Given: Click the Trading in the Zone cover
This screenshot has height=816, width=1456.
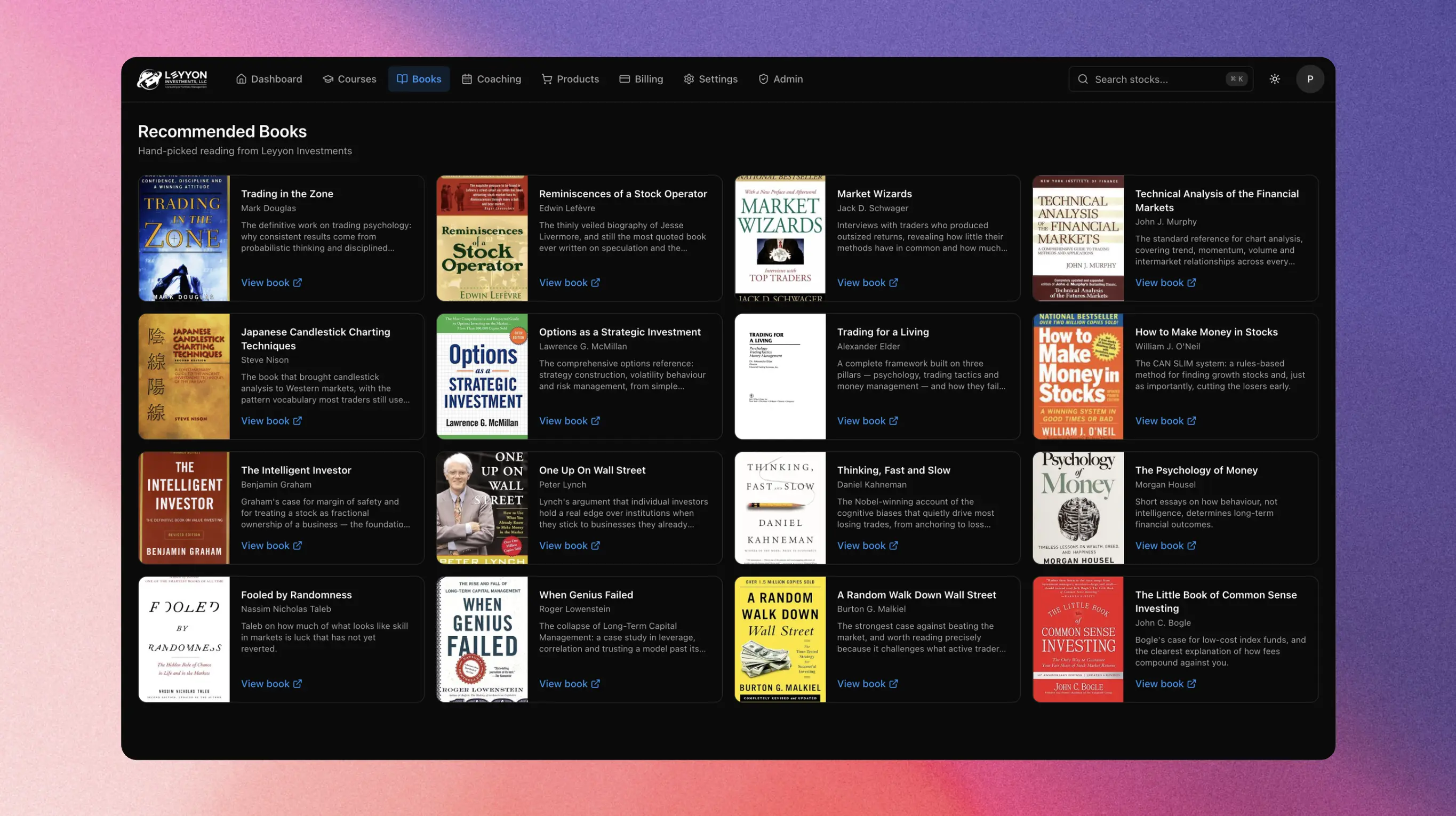Looking at the screenshot, I should click(x=184, y=238).
